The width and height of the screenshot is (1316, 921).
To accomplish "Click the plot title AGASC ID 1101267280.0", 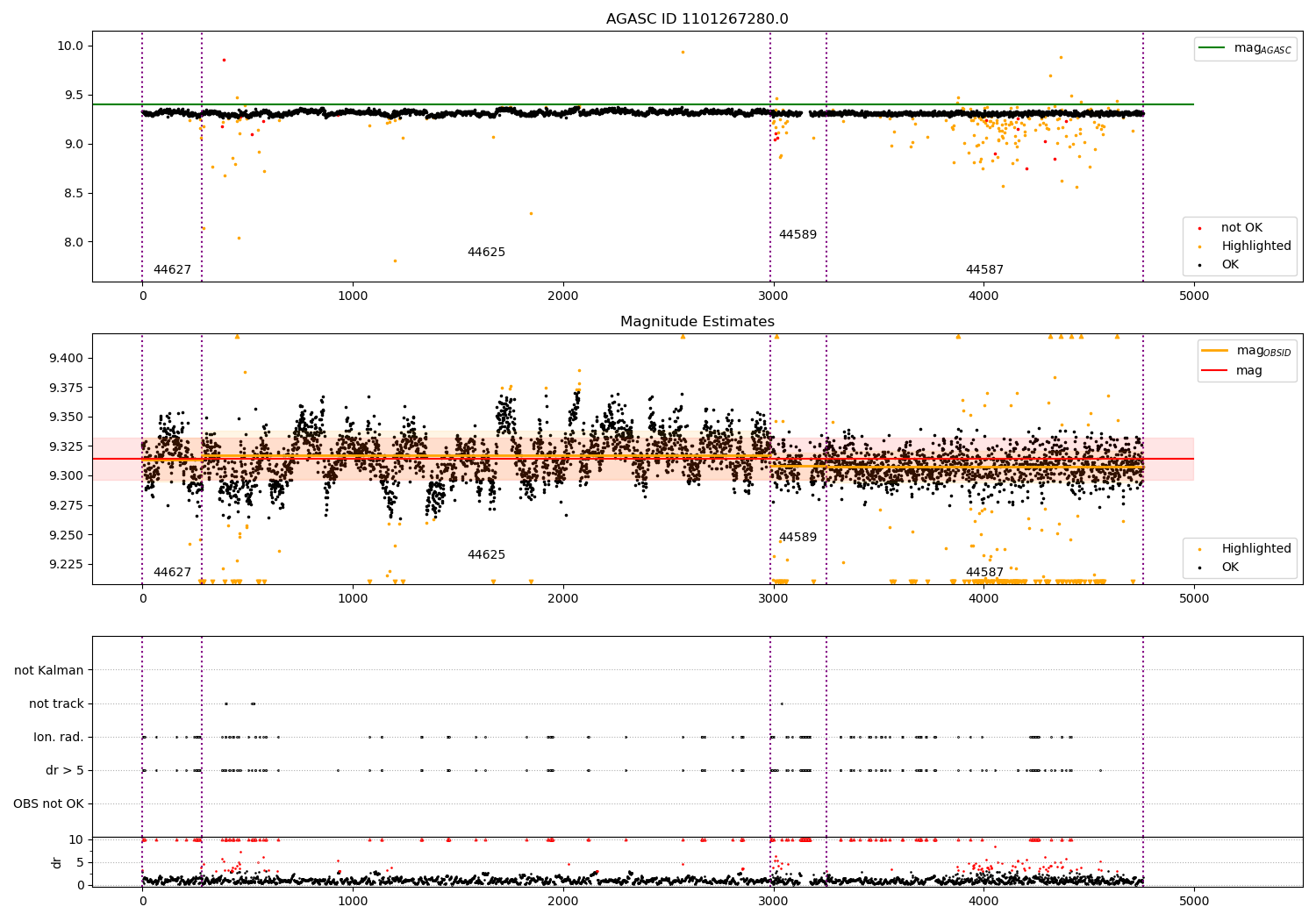I will coord(697,19).
